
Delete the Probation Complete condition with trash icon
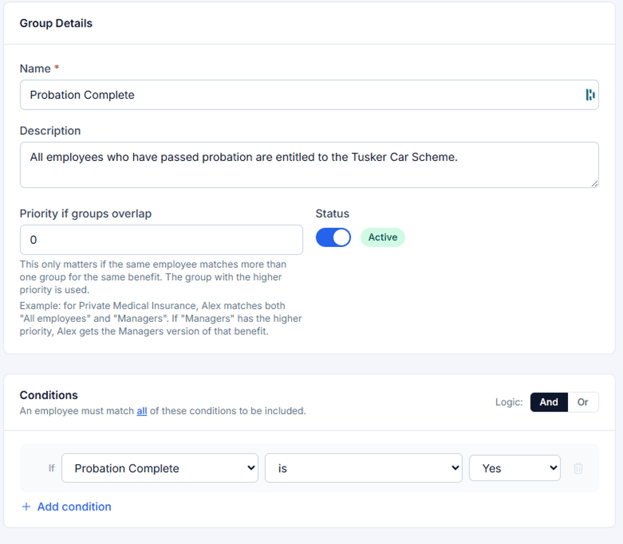tap(578, 468)
